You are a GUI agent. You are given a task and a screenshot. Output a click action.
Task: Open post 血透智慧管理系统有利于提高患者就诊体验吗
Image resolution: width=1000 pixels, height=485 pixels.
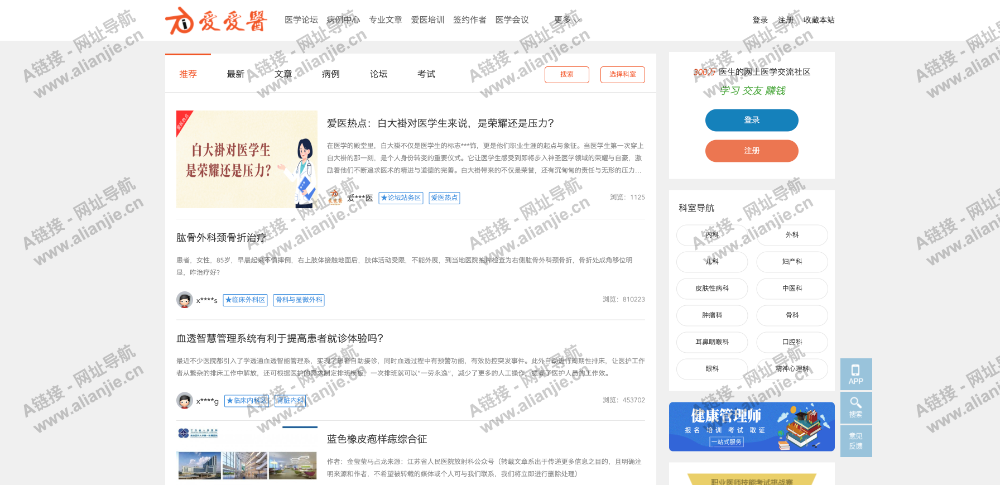pyautogui.click(x=280, y=338)
